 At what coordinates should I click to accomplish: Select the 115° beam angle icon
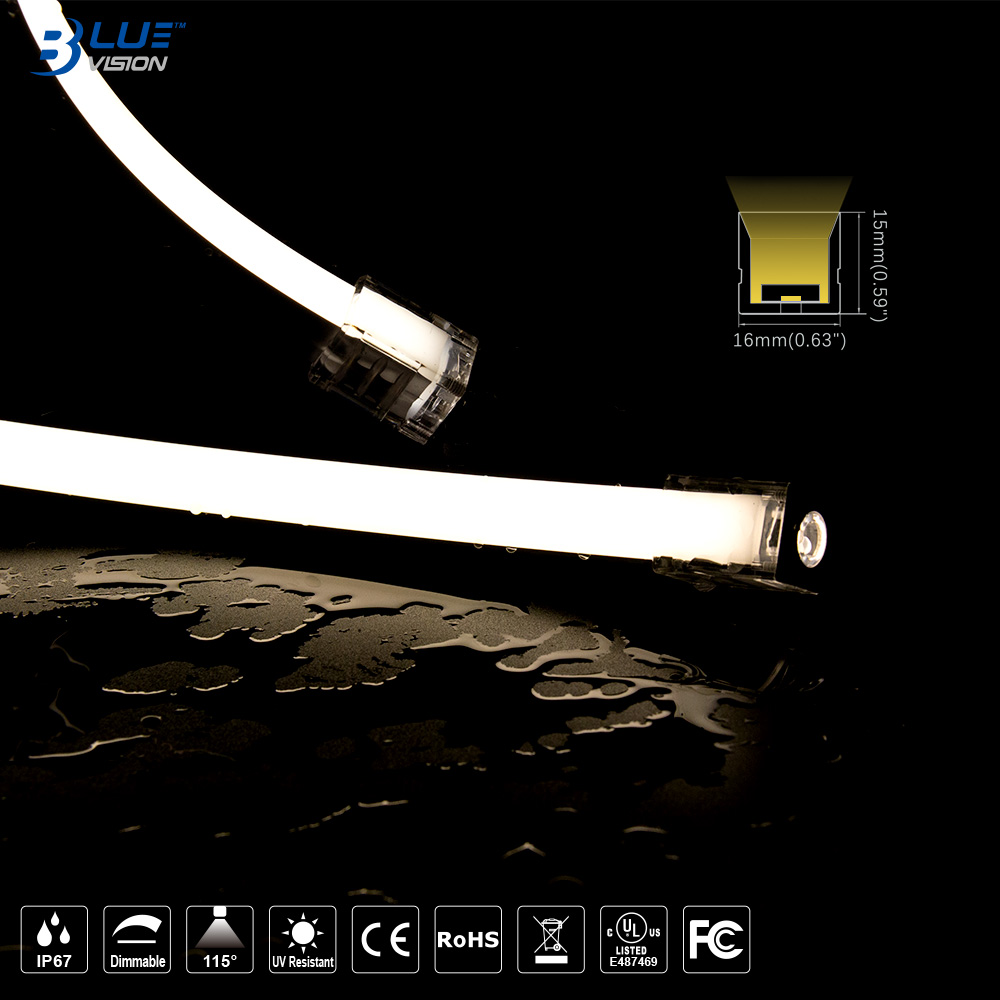click(x=220, y=940)
